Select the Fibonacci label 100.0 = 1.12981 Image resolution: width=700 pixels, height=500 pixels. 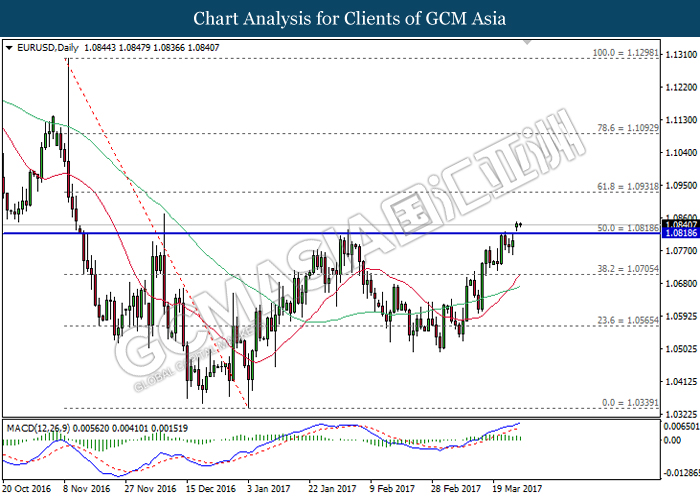pos(626,53)
